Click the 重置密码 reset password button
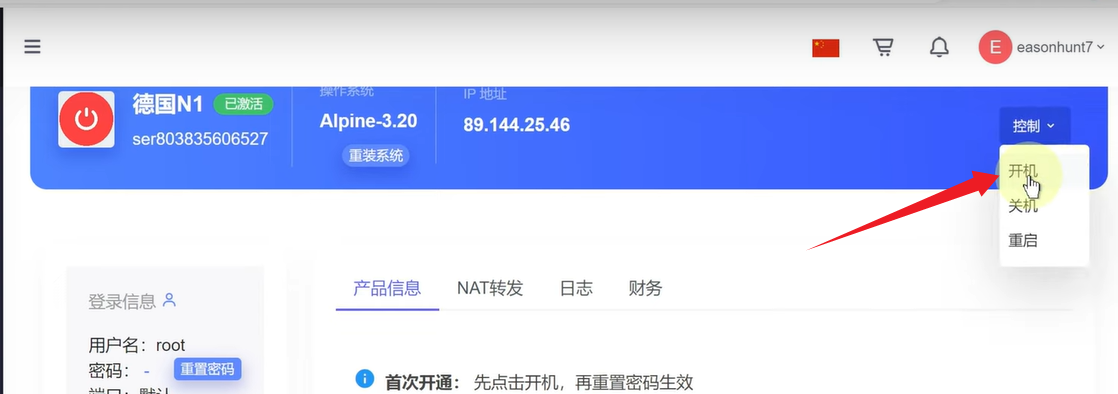Image resolution: width=1118 pixels, height=394 pixels. tap(207, 369)
